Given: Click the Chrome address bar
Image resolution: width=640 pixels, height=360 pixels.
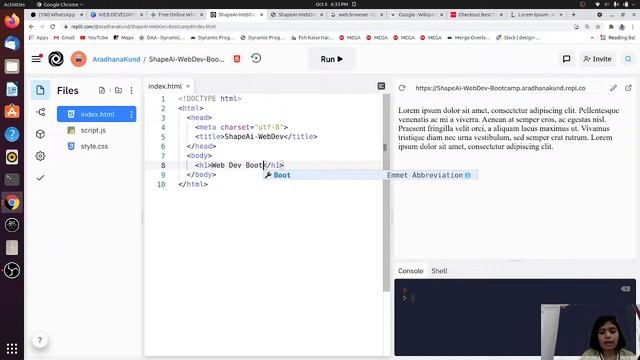Looking at the screenshot, I should pos(318,27).
